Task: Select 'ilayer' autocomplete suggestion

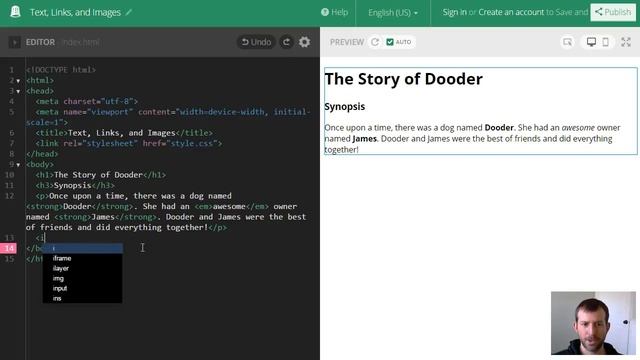Action: (x=82, y=268)
